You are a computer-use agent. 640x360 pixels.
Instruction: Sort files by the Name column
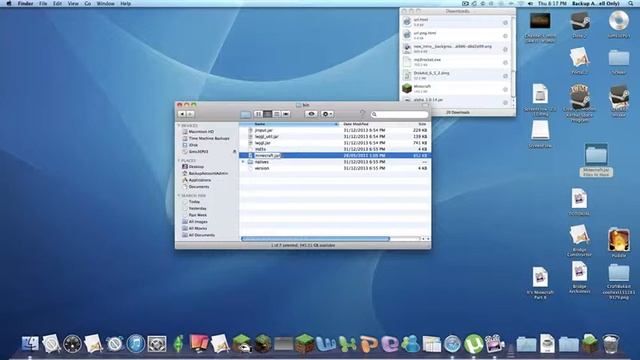click(x=289, y=124)
